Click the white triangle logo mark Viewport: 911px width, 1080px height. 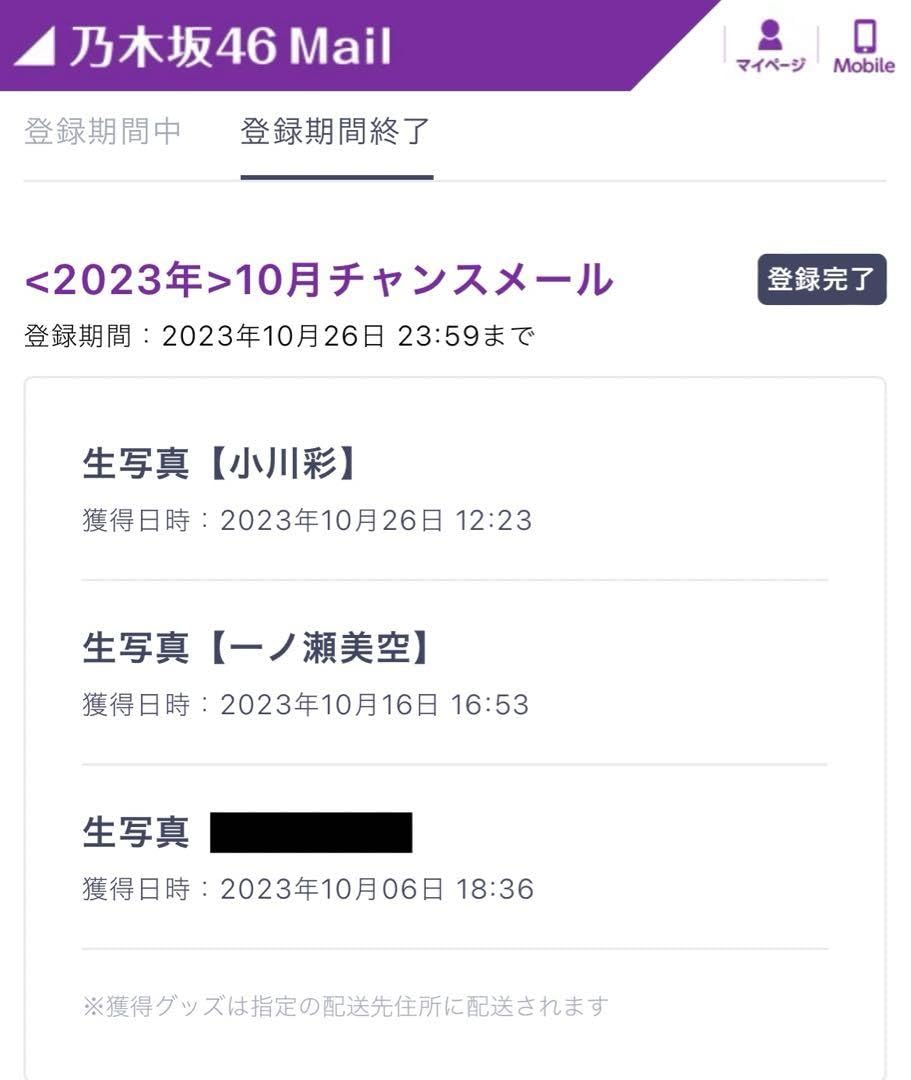coord(35,47)
